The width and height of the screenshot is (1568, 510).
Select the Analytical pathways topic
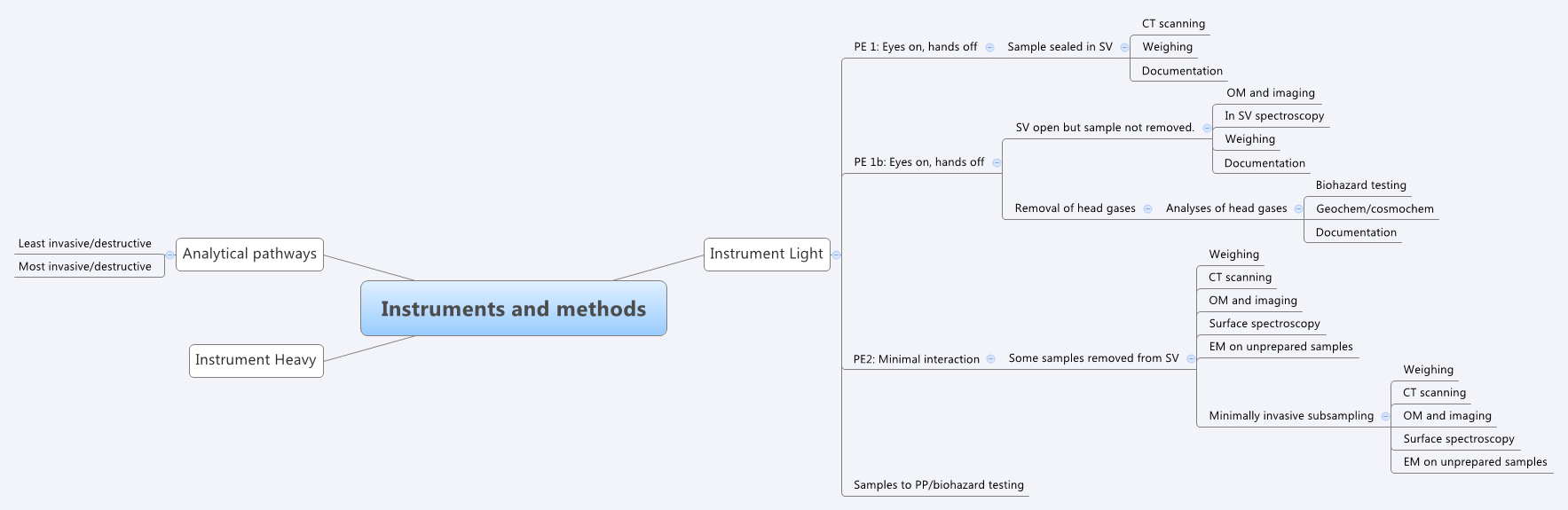point(249,254)
